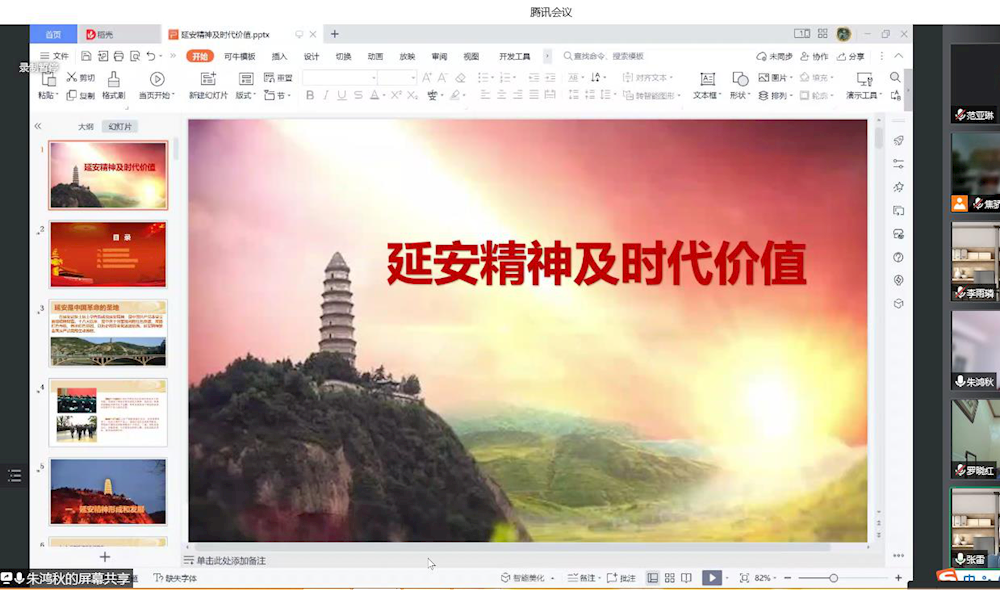Toggle Strikethrough formatting
Screen dimensions: 1000x604
click(358, 95)
